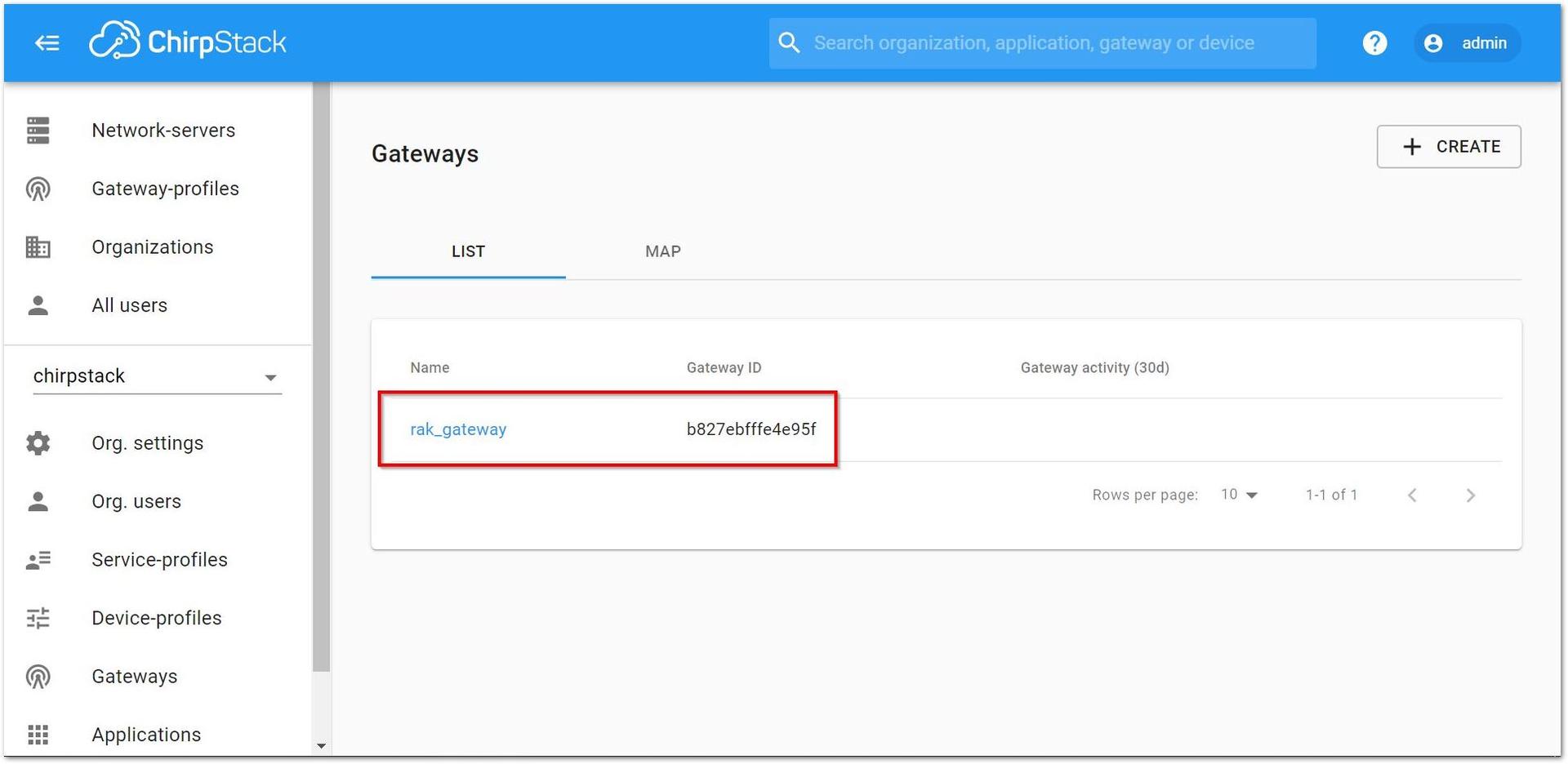The image size is (1568, 764).
Task: Click the Gateways page heading
Action: pos(425,153)
